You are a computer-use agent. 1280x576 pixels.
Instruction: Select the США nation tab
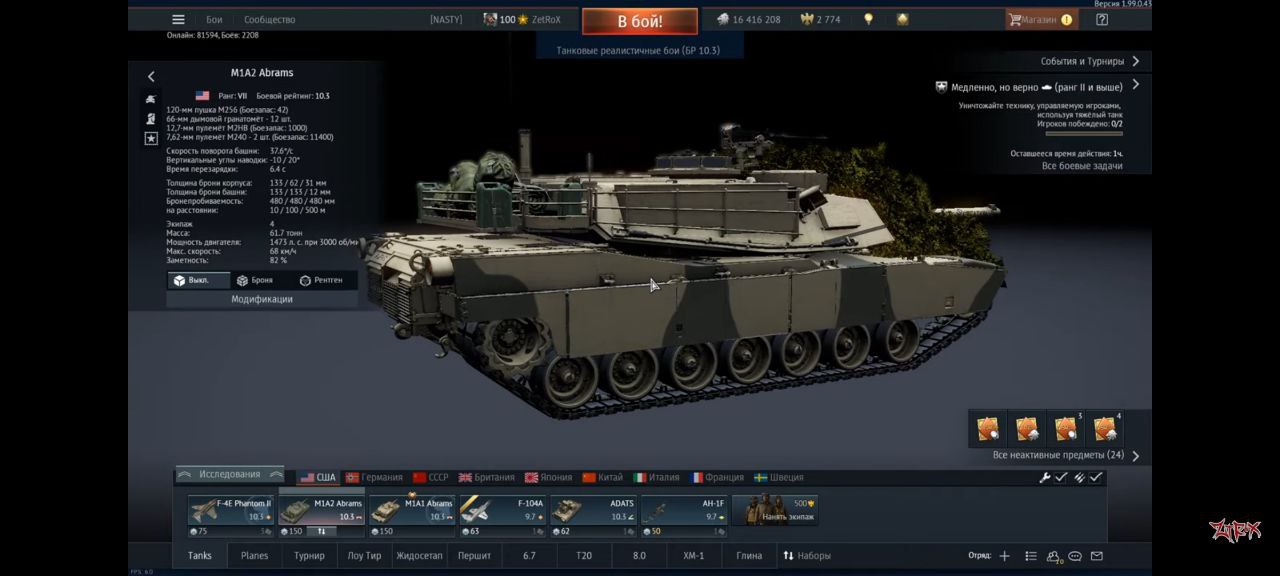[318, 477]
